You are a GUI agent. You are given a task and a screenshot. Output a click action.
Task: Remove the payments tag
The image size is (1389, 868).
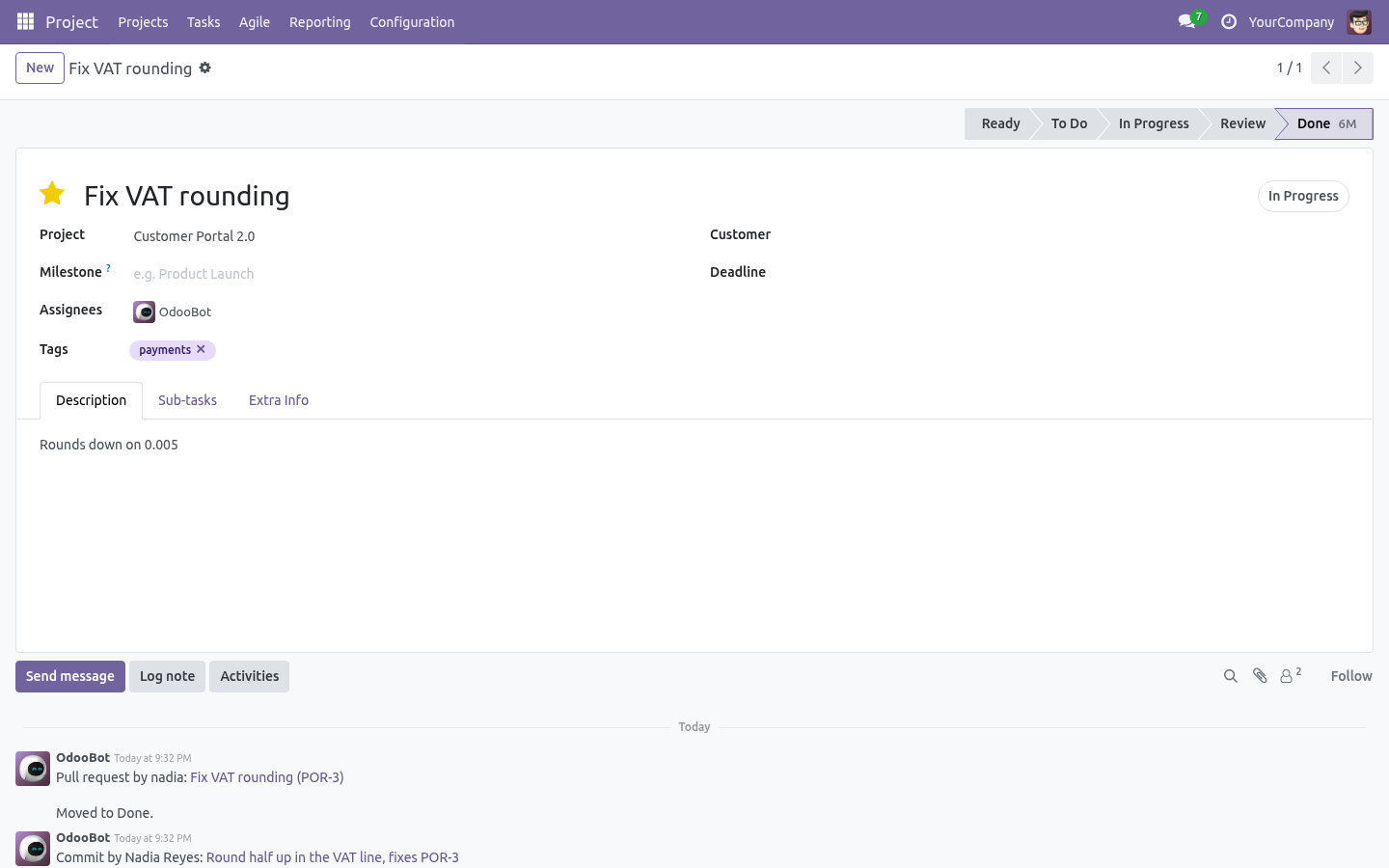[201, 349]
